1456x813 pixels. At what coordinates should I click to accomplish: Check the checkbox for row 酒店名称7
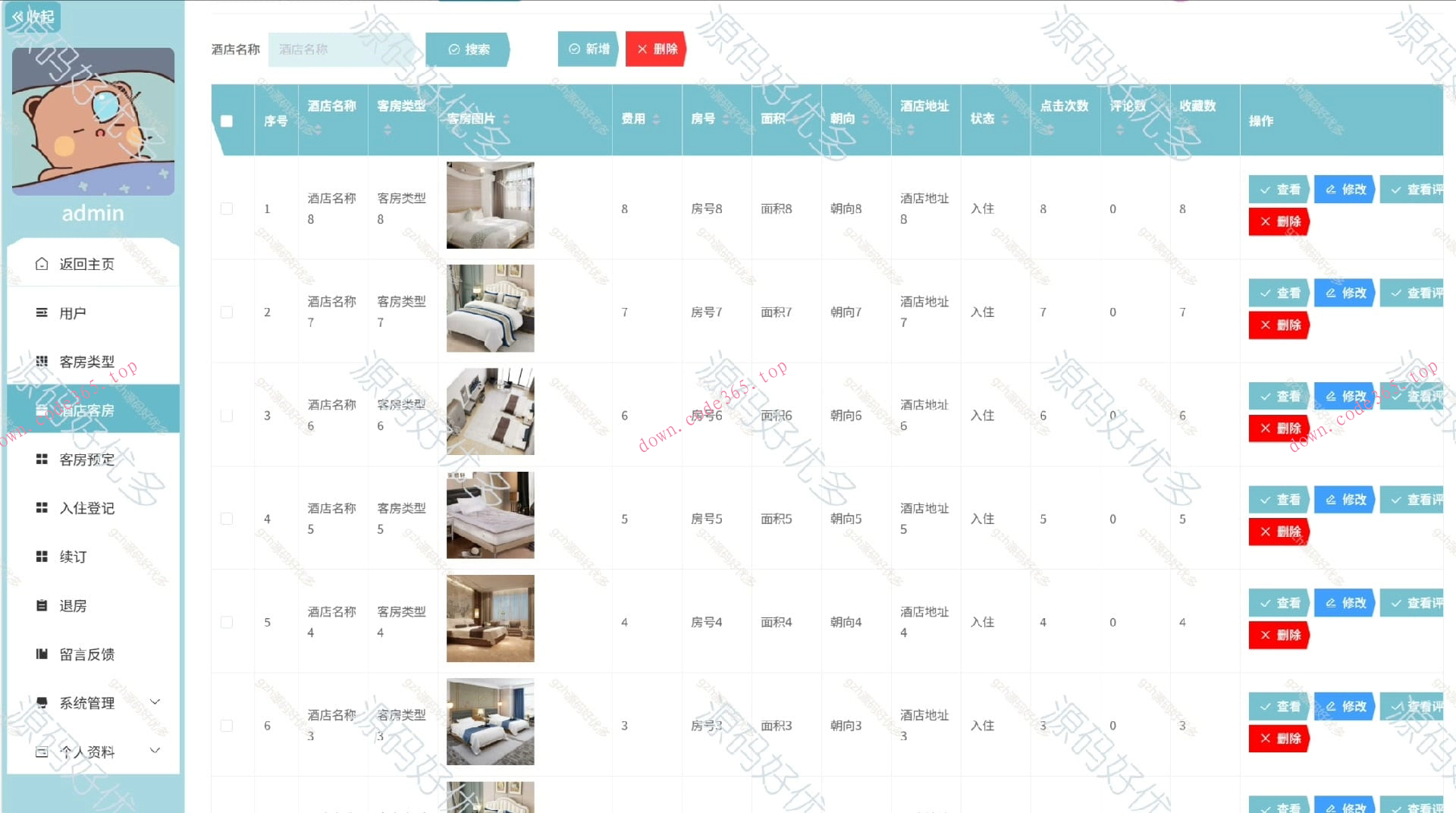[x=227, y=312]
